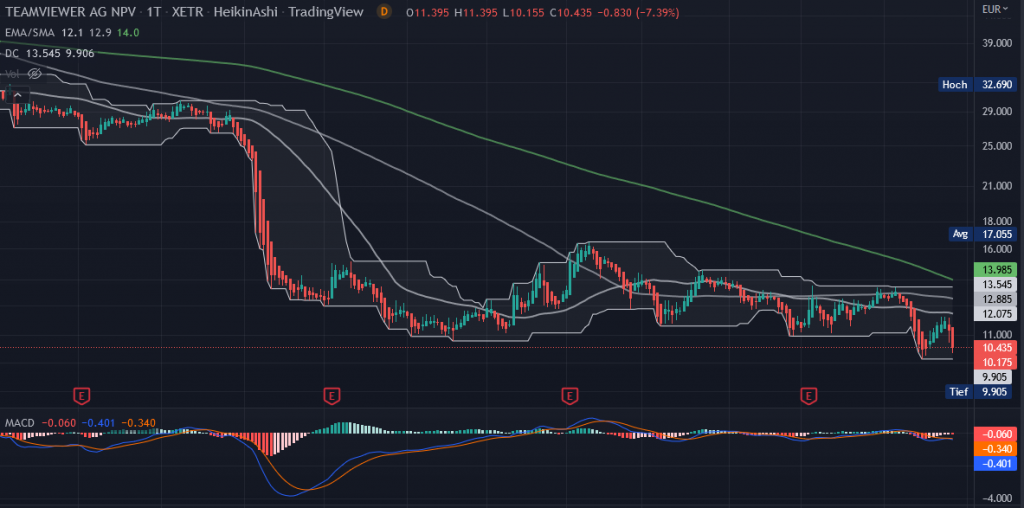
Task: Click the open value O11.395 in the header
Action: coord(427,12)
